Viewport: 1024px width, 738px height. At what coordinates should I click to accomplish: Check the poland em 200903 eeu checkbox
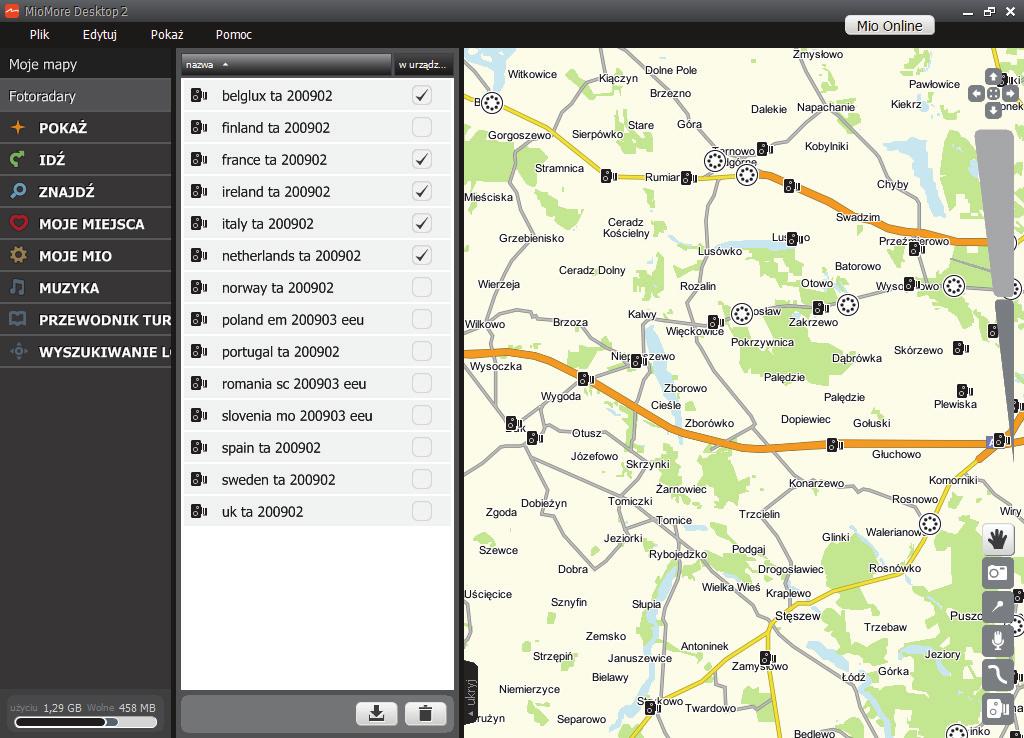pos(422,319)
